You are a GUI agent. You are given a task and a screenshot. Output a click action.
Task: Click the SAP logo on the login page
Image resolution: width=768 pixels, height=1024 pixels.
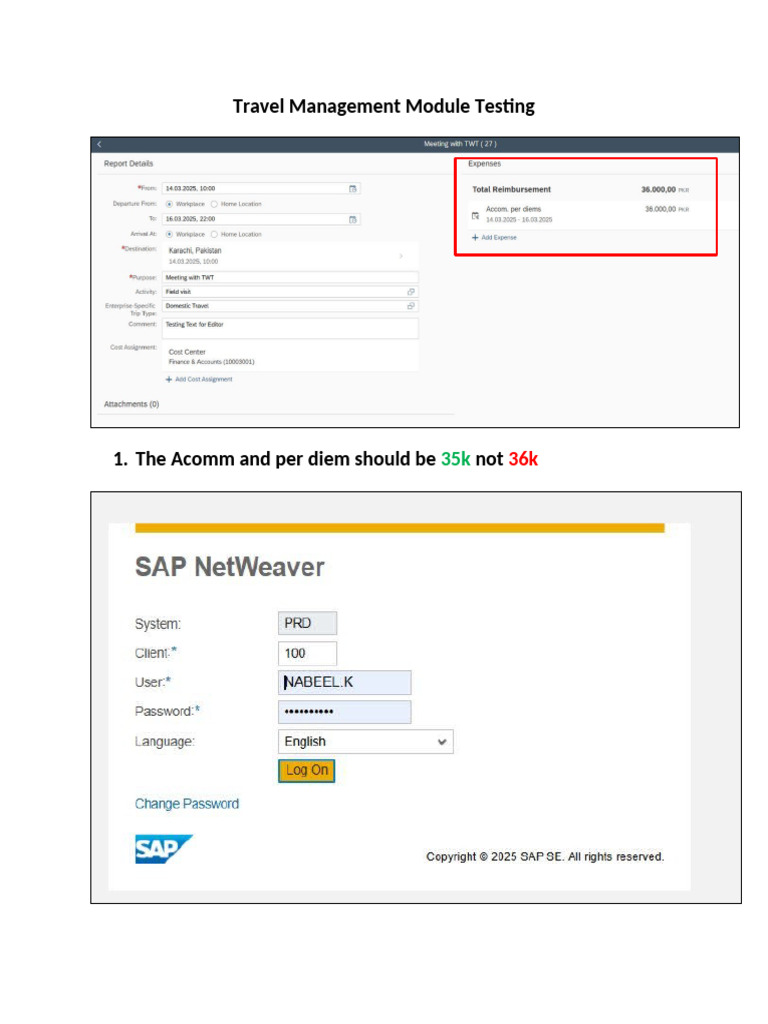163,849
